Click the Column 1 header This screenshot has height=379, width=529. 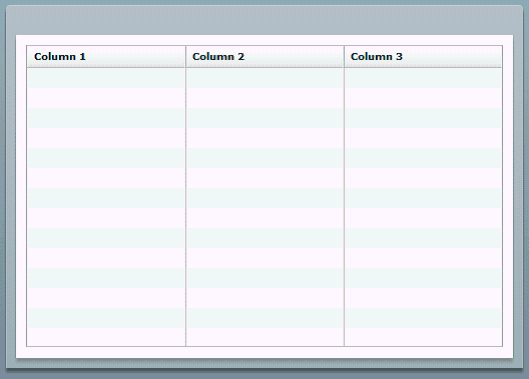(106, 57)
